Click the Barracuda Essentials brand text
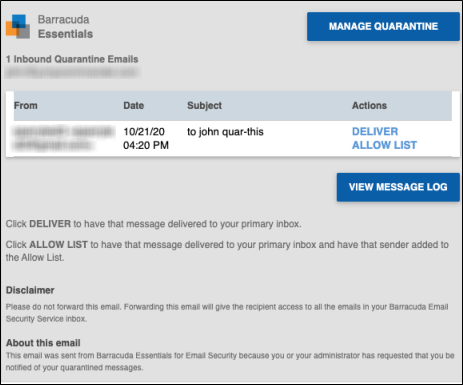Image resolution: width=463 pixels, height=385 pixels. 65,27
